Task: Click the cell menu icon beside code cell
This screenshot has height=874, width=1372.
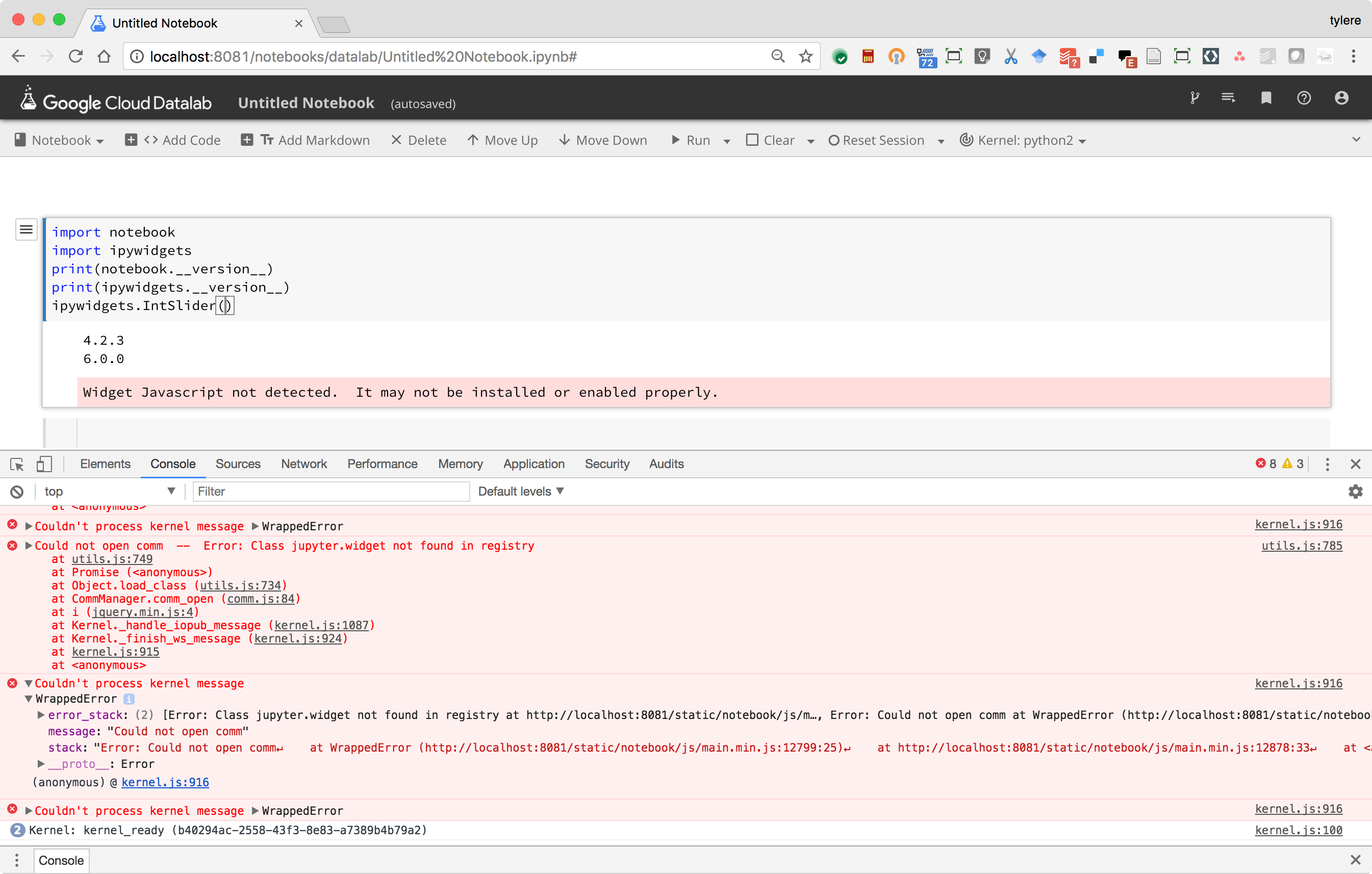Action: (26, 229)
